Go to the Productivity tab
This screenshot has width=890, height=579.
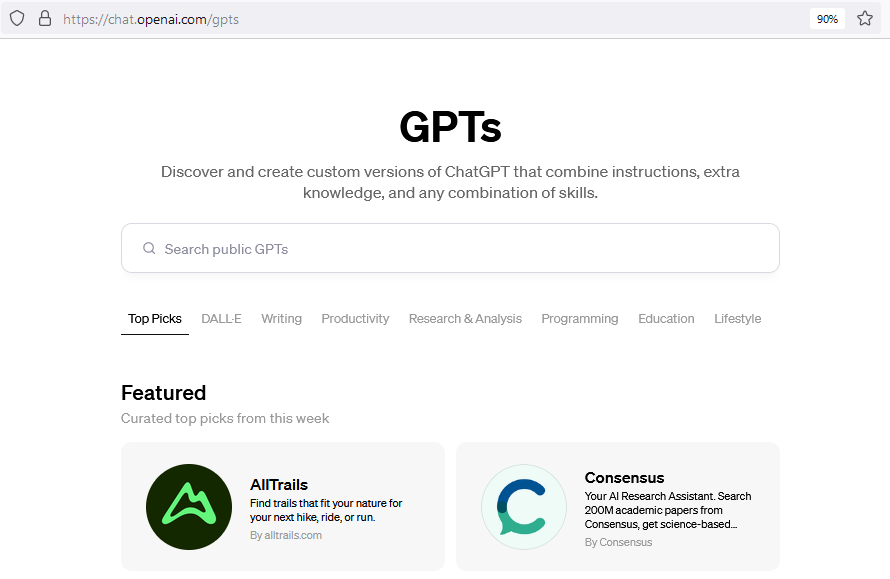355,318
